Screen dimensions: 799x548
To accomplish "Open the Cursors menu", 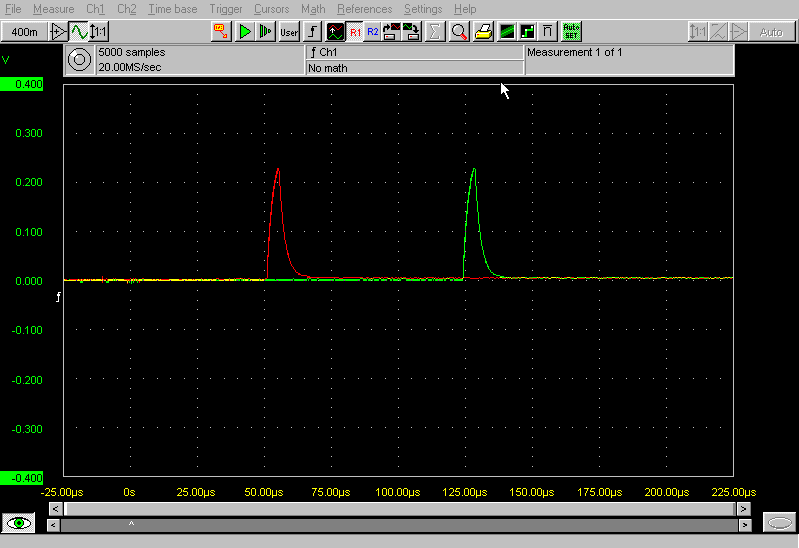I will coord(271,9).
